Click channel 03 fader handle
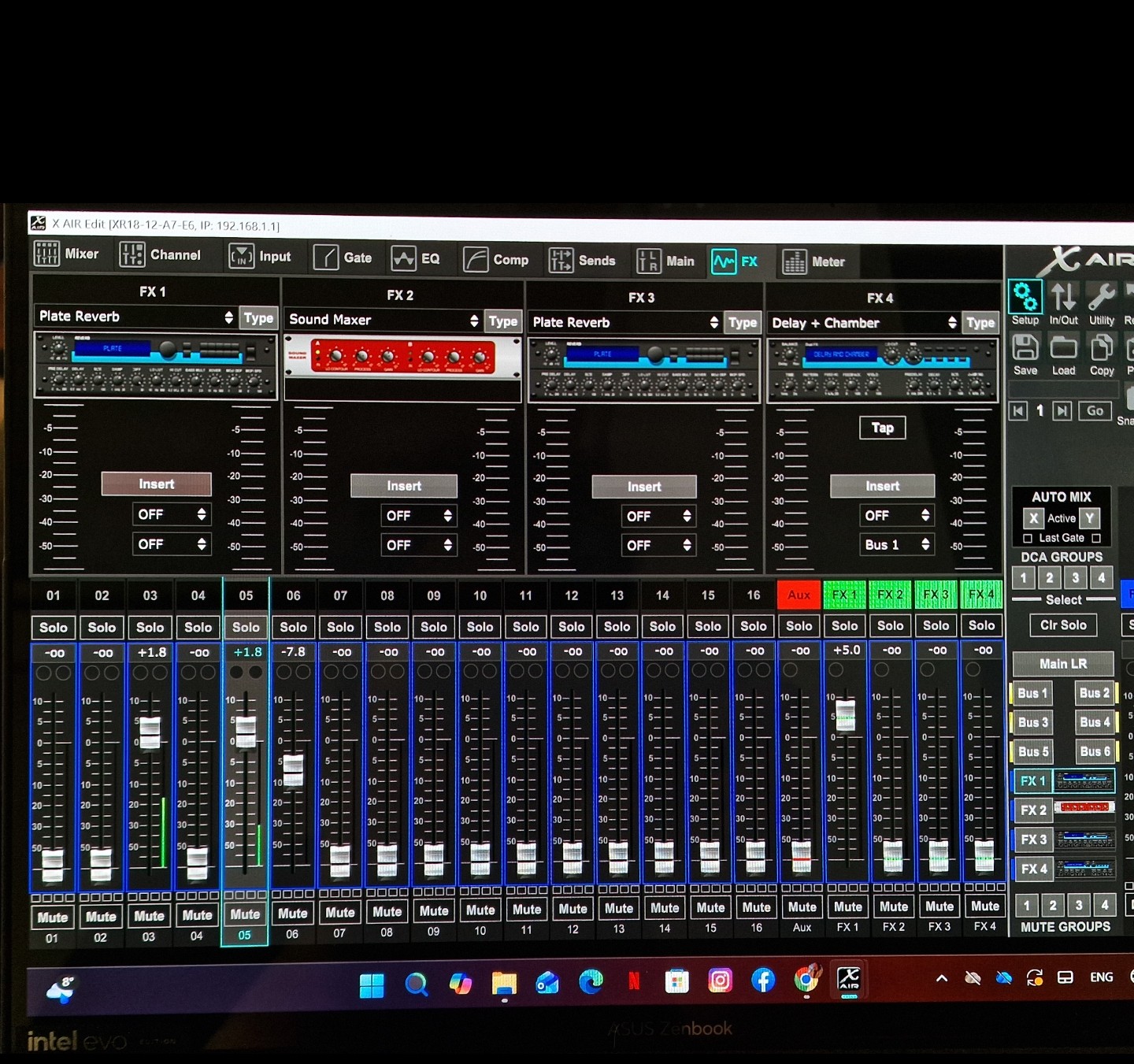The width and height of the screenshot is (1134, 1064). click(150, 732)
